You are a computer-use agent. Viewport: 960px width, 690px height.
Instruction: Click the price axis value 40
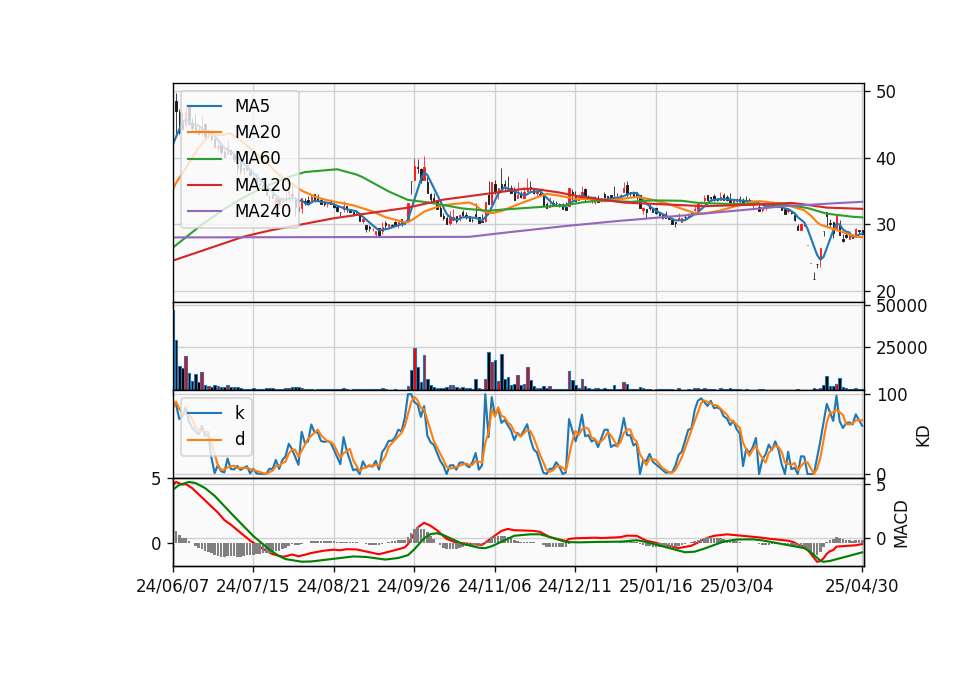click(x=885, y=159)
